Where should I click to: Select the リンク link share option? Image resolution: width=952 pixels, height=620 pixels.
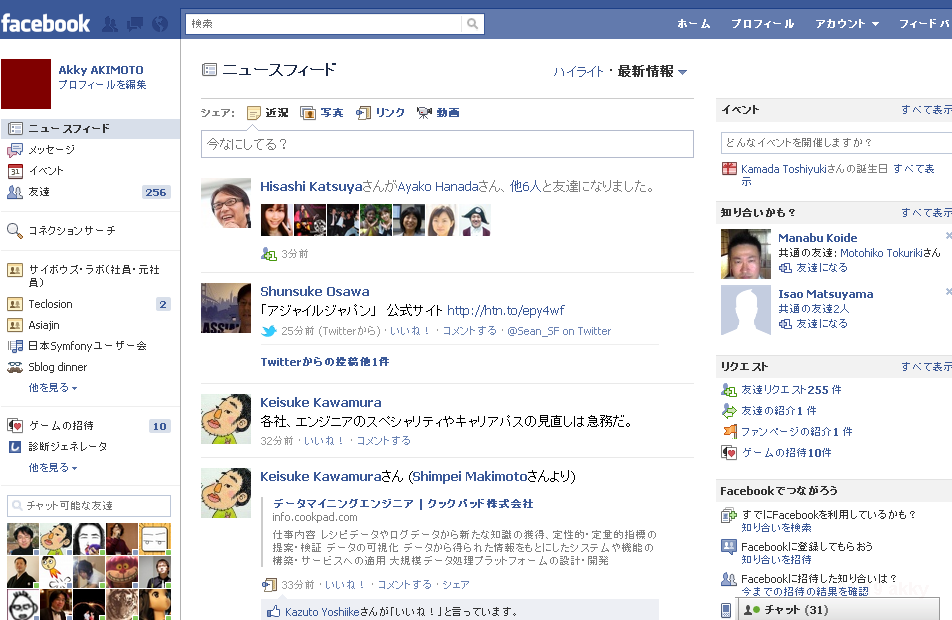click(x=381, y=113)
